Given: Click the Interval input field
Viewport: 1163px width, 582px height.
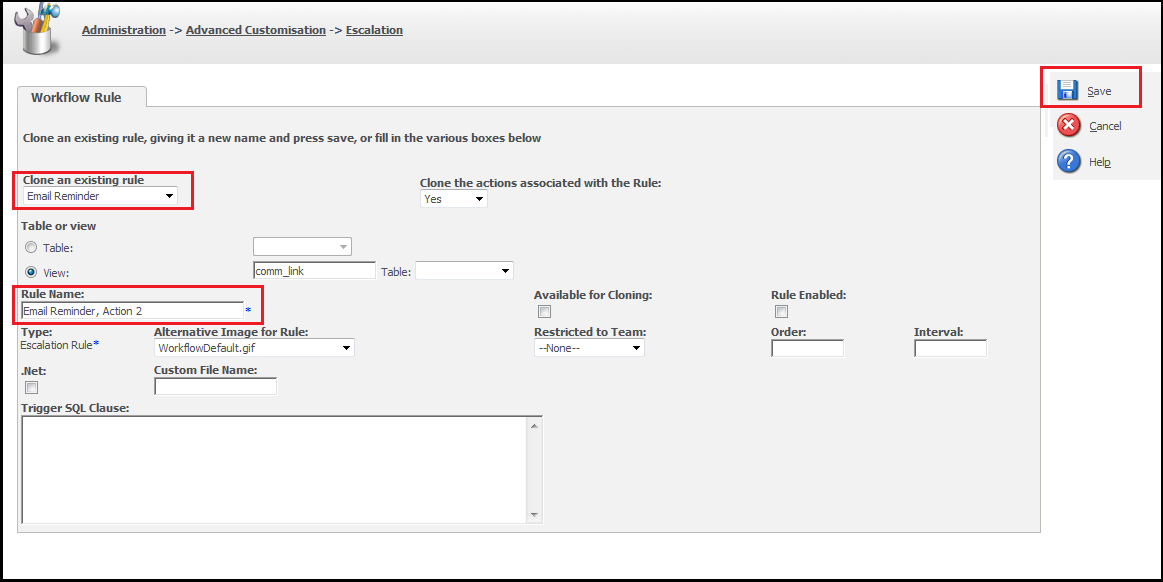Looking at the screenshot, I should pos(950,348).
